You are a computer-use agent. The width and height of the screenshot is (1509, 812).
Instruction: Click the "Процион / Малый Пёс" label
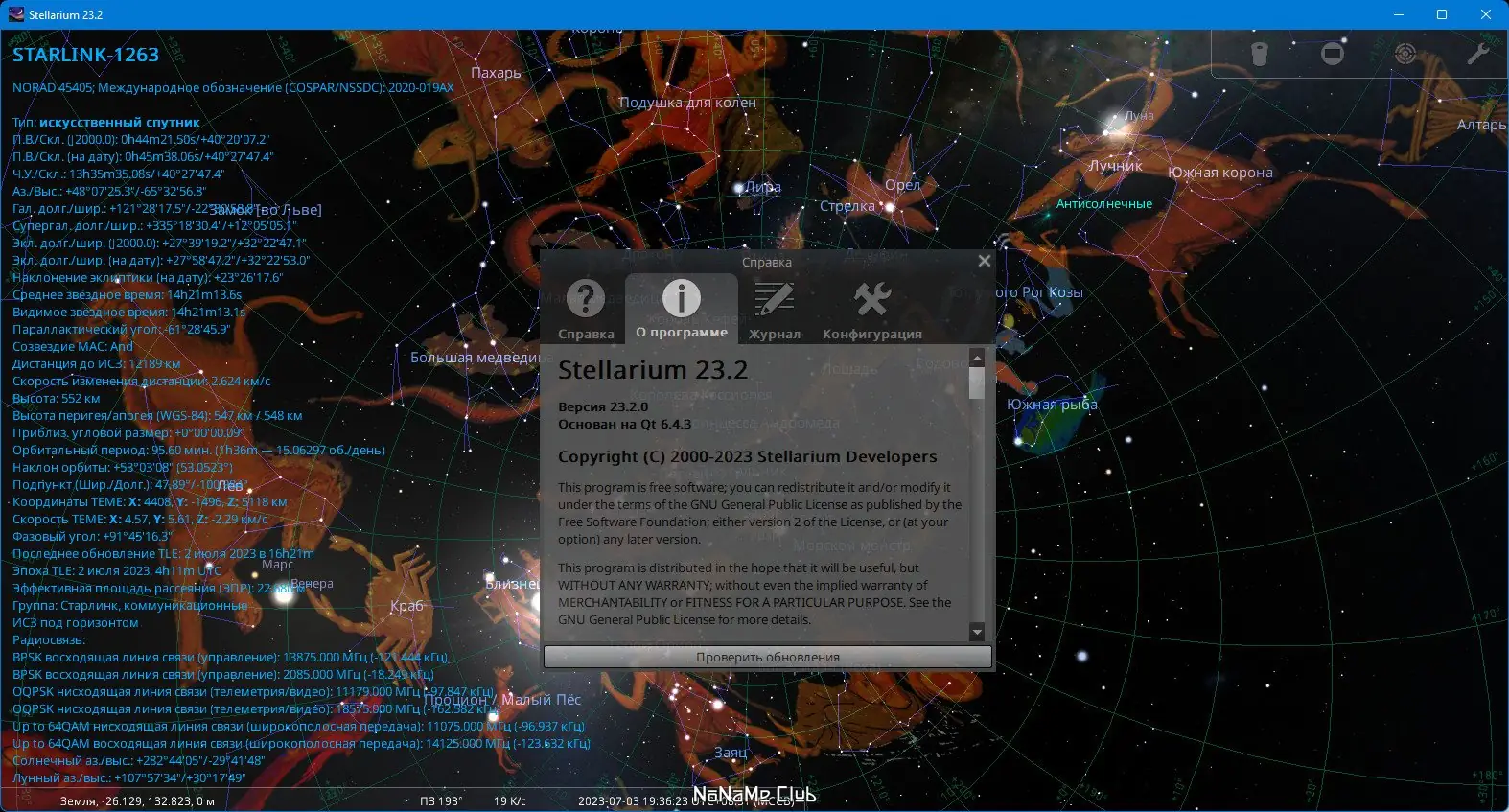point(502,700)
